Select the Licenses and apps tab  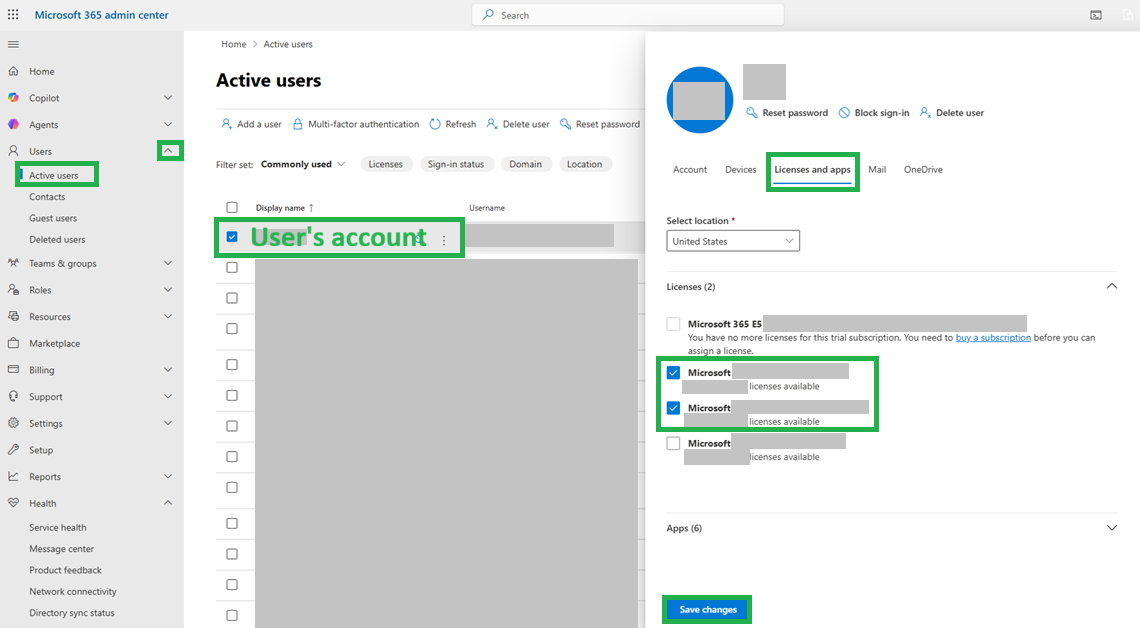click(x=812, y=170)
